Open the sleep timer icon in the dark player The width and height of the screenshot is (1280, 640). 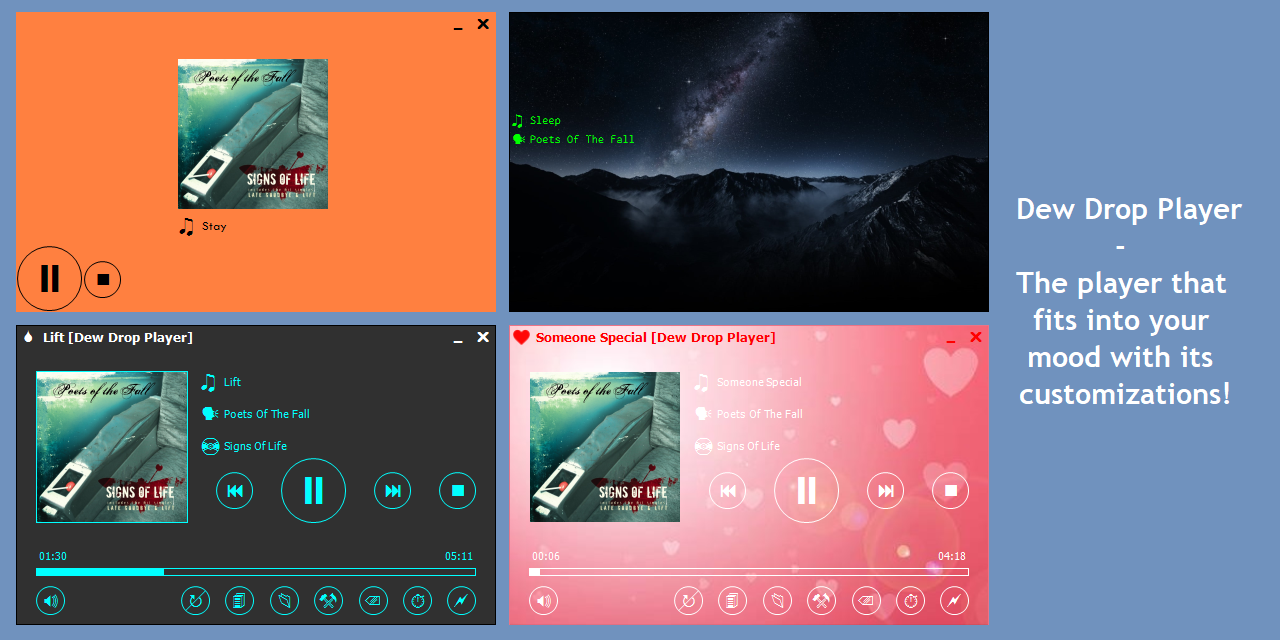[x=417, y=601]
